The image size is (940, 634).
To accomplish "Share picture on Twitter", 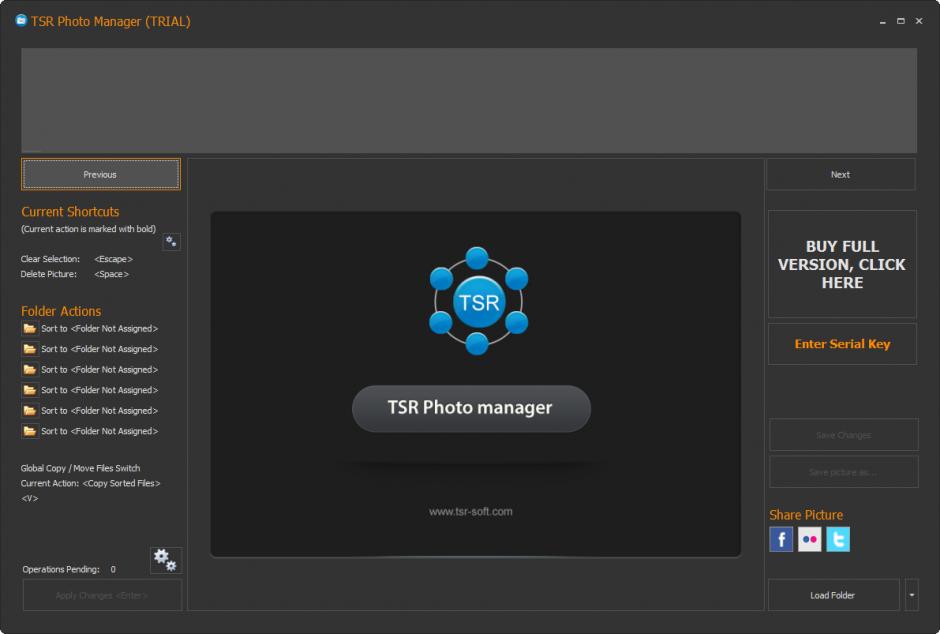I will click(x=838, y=539).
